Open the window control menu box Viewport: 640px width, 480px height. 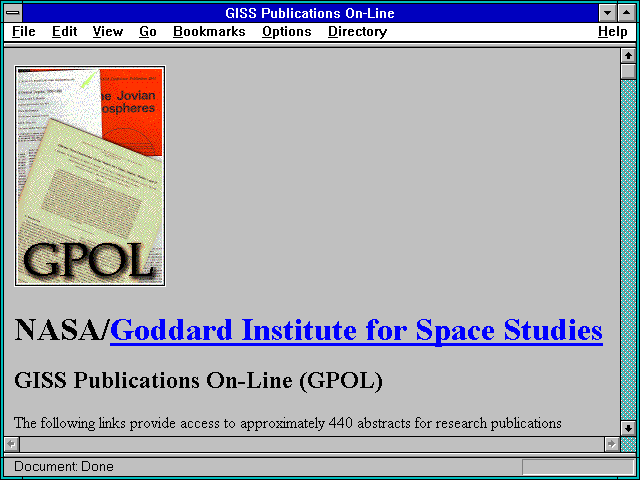click(x=13, y=13)
